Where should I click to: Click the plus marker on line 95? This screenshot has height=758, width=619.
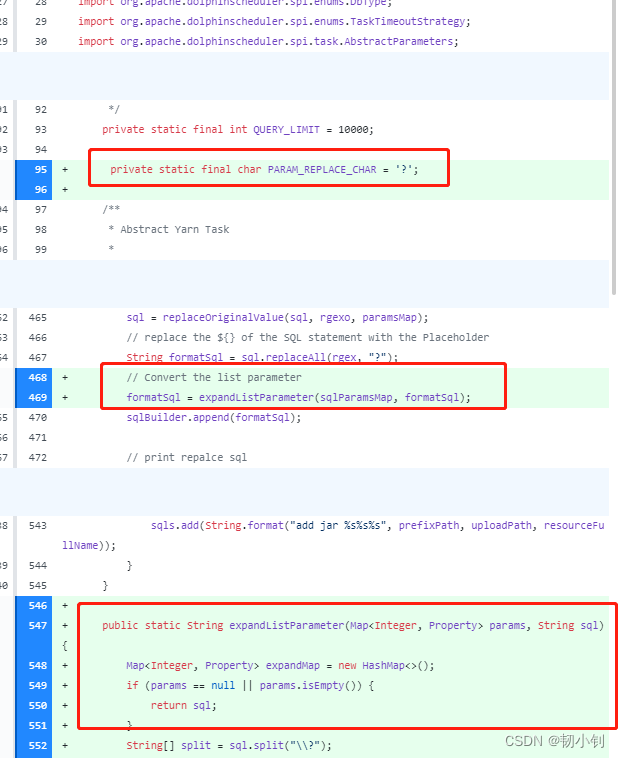[65, 170]
